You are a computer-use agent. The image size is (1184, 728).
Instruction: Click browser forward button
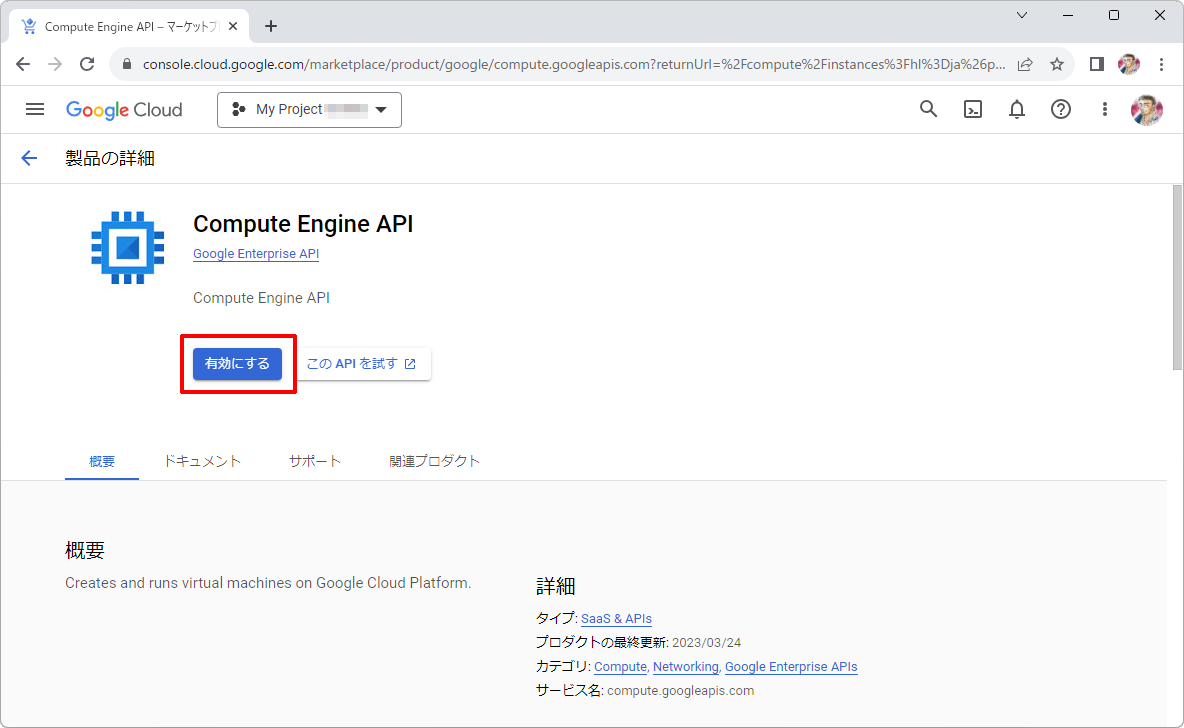(55, 64)
